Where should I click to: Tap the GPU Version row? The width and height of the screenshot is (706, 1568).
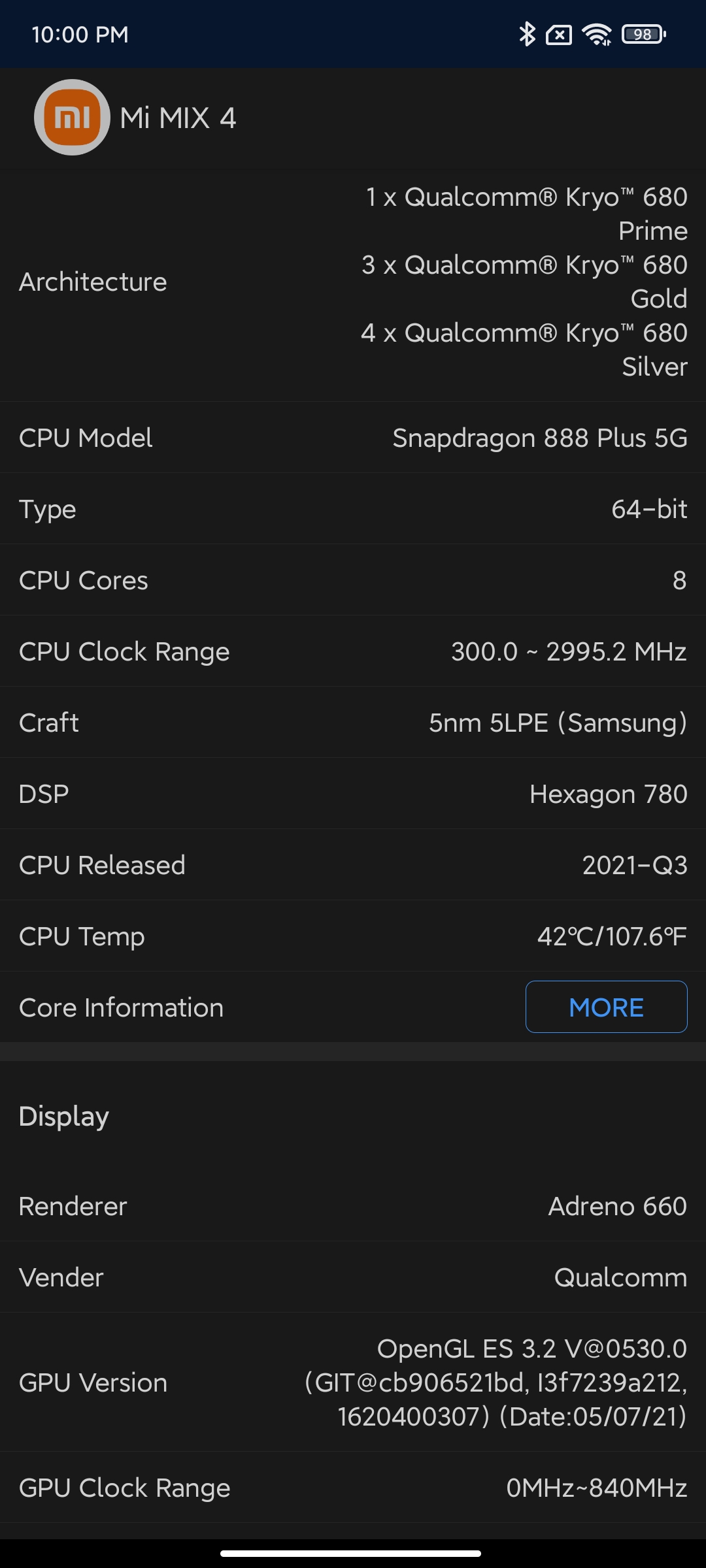(353, 1382)
